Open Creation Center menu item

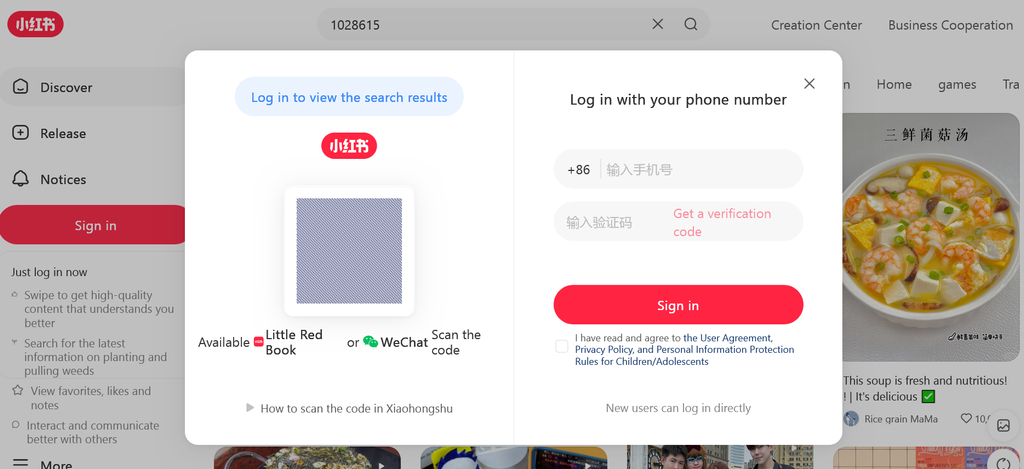coord(816,25)
